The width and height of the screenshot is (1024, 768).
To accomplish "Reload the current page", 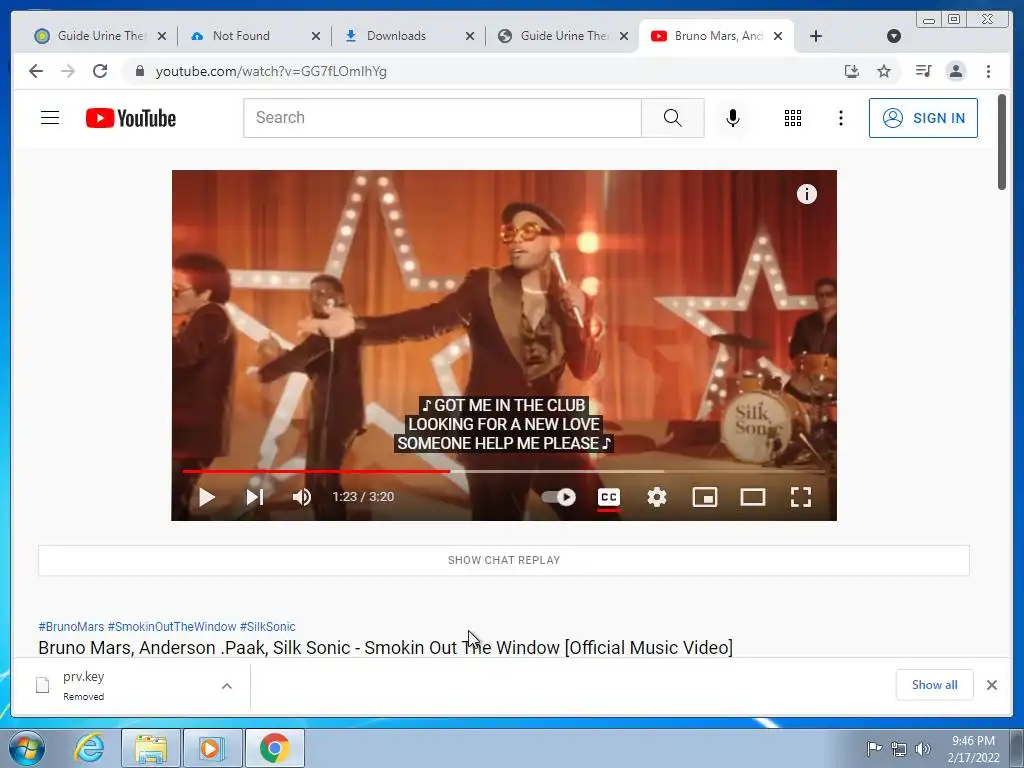I will pos(100,71).
